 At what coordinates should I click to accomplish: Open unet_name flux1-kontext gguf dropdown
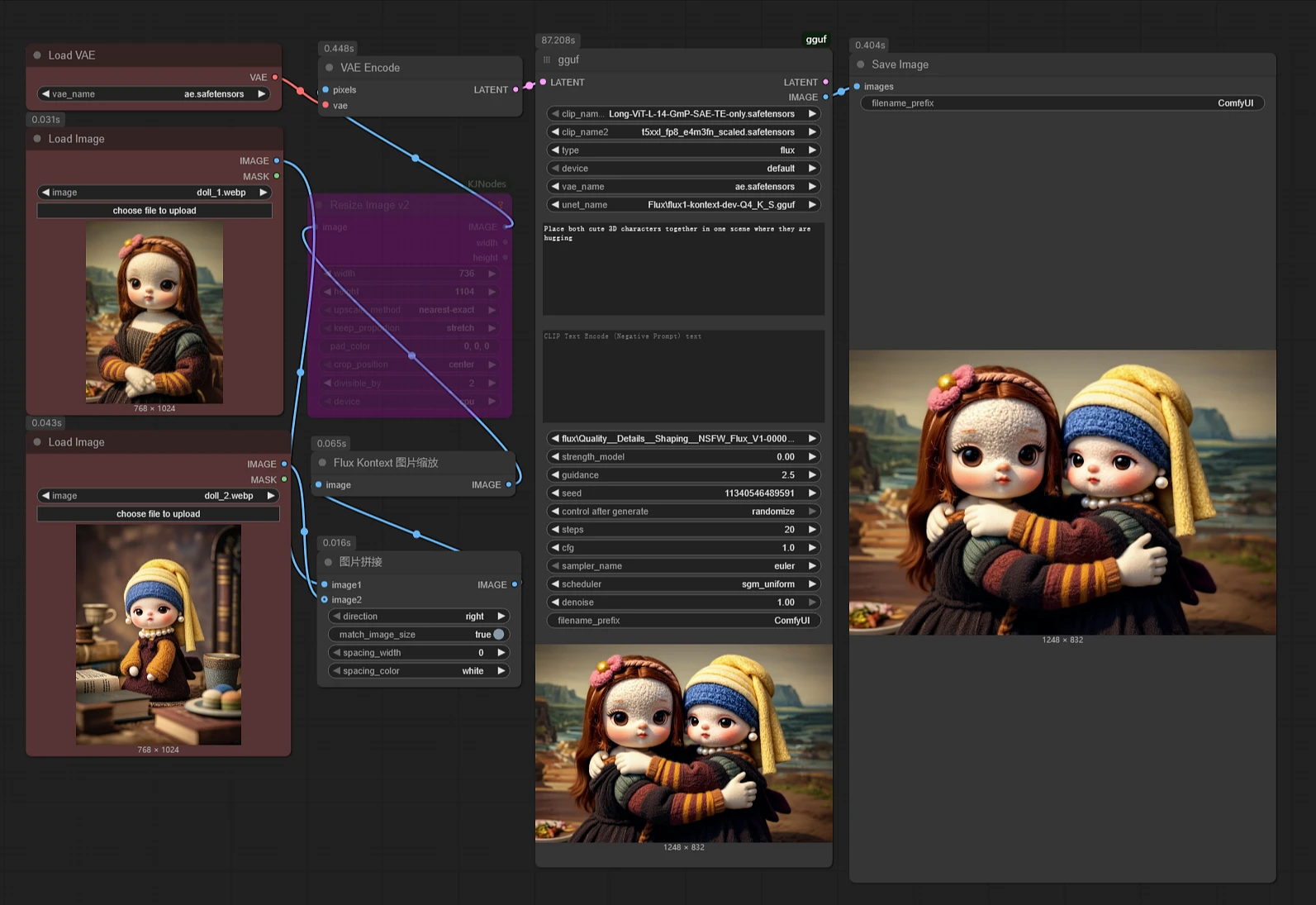pos(684,205)
